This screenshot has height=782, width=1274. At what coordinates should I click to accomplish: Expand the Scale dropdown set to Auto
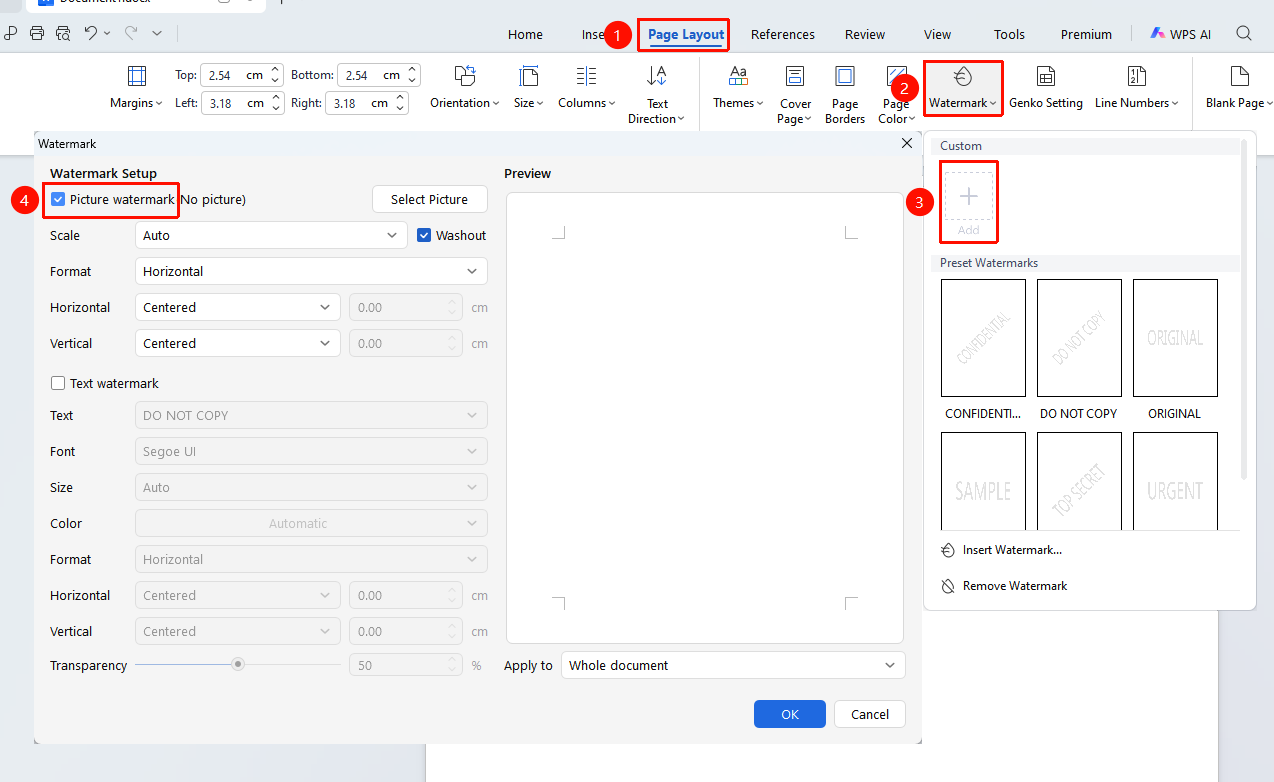[x=271, y=236]
